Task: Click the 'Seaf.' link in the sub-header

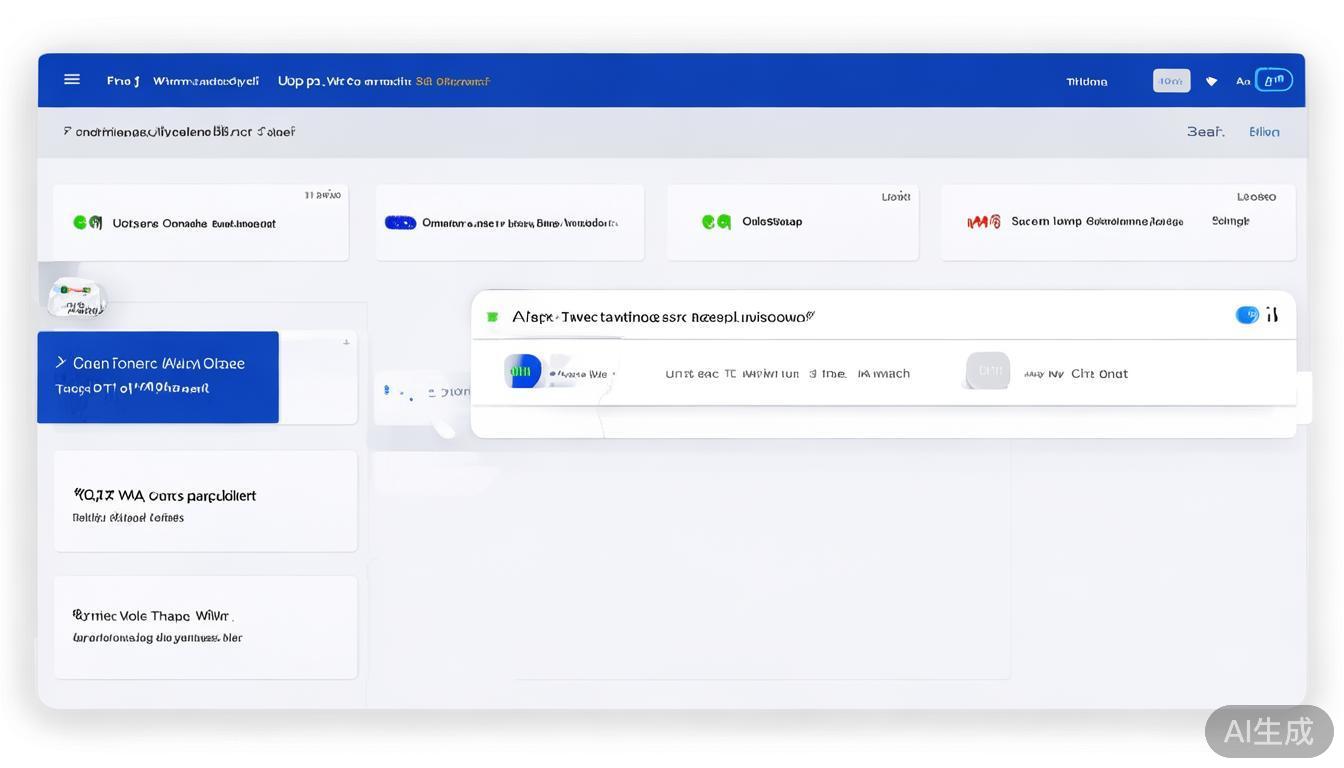Action: click(x=1205, y=132)
